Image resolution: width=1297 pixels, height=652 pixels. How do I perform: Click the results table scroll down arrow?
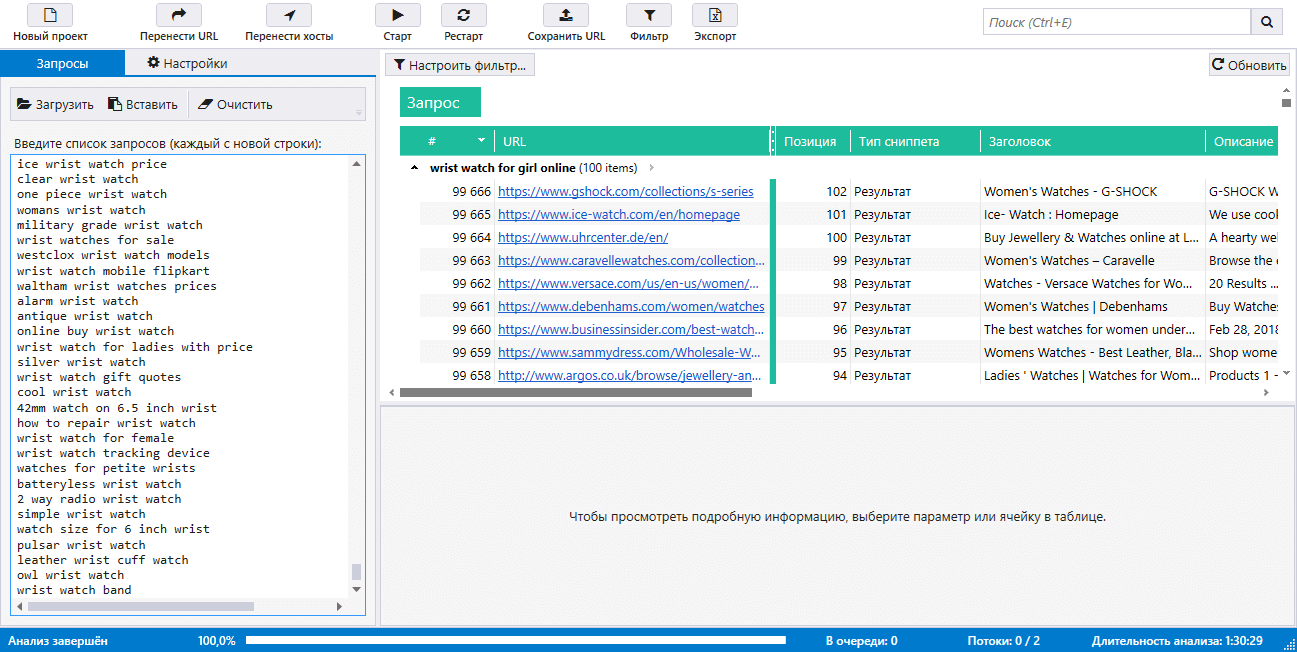(1286, 373)
